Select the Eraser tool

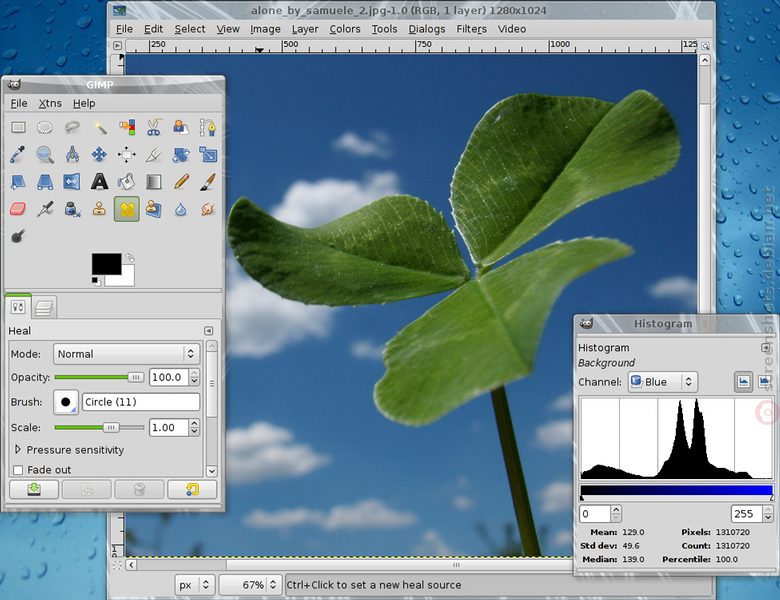tap(18, 209)
